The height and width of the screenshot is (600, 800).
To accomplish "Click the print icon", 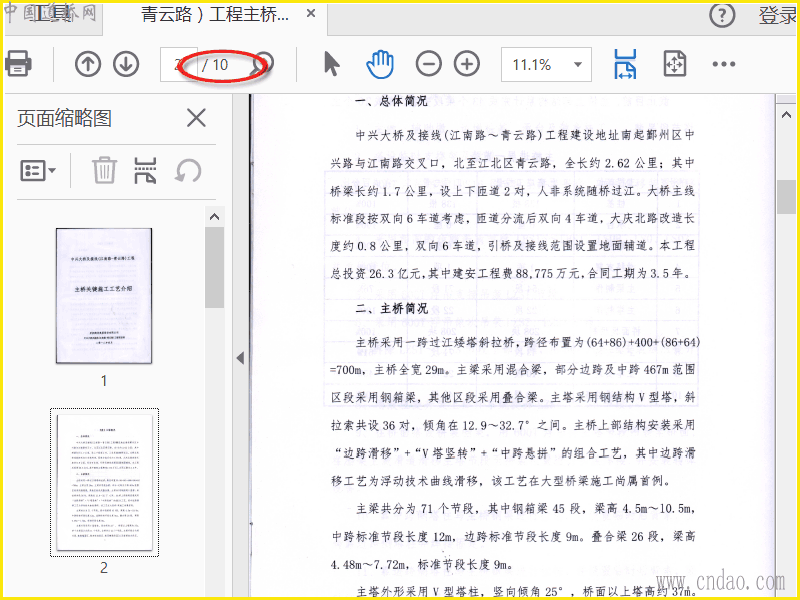I will point(18,64).
